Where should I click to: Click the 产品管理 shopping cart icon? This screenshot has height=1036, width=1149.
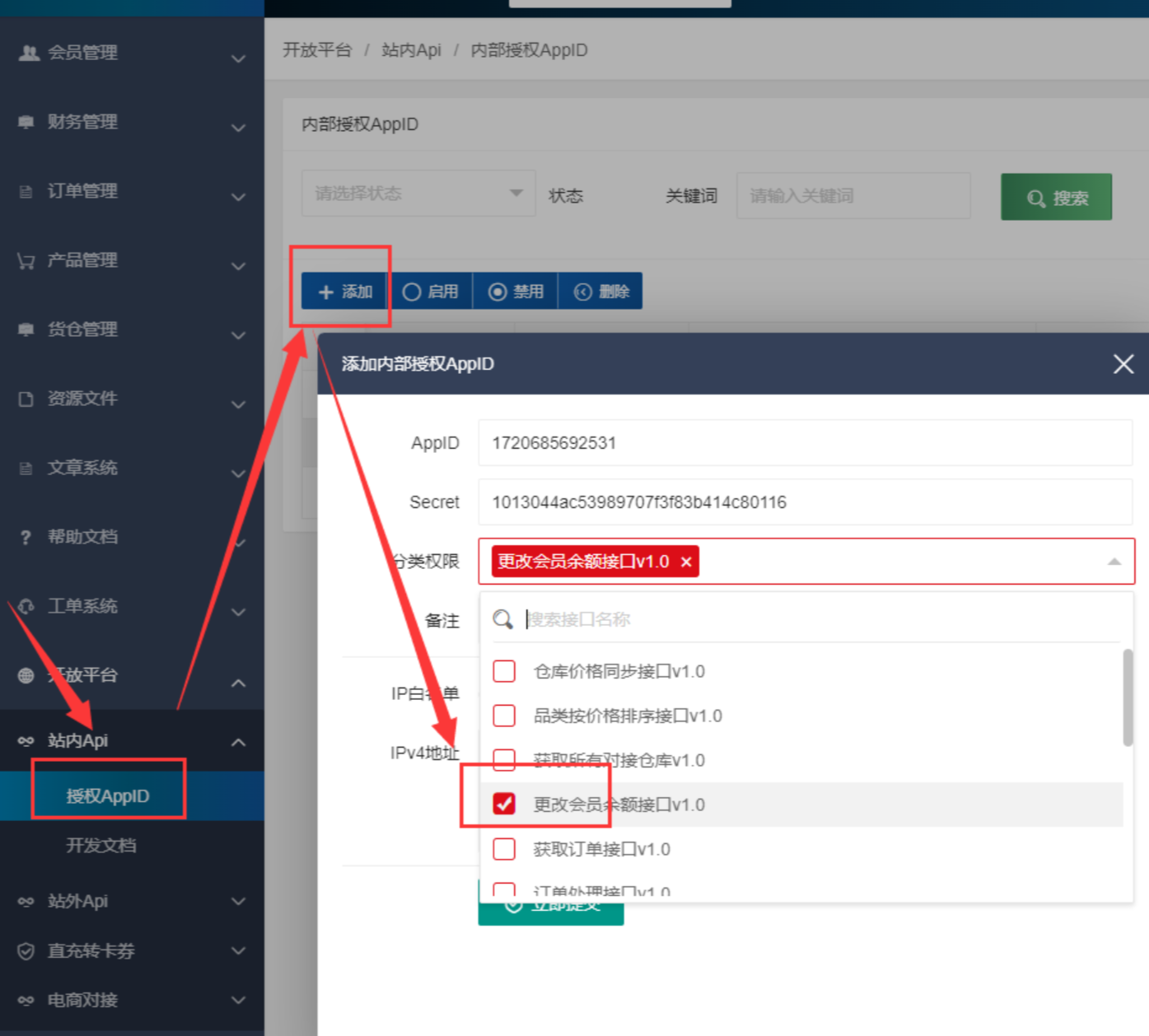point(26,261)
